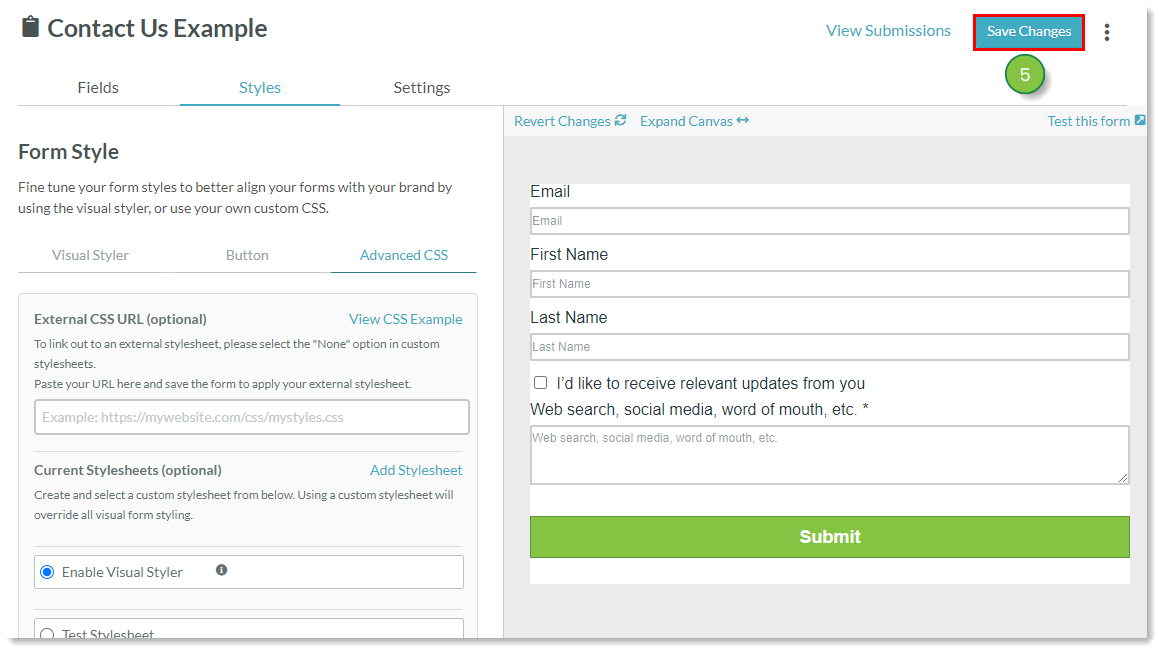This screenshot has height=653, width=1162.
Task: Click the 'Form Style' heading
Action: pyautogui.click(x=68, y=152)
